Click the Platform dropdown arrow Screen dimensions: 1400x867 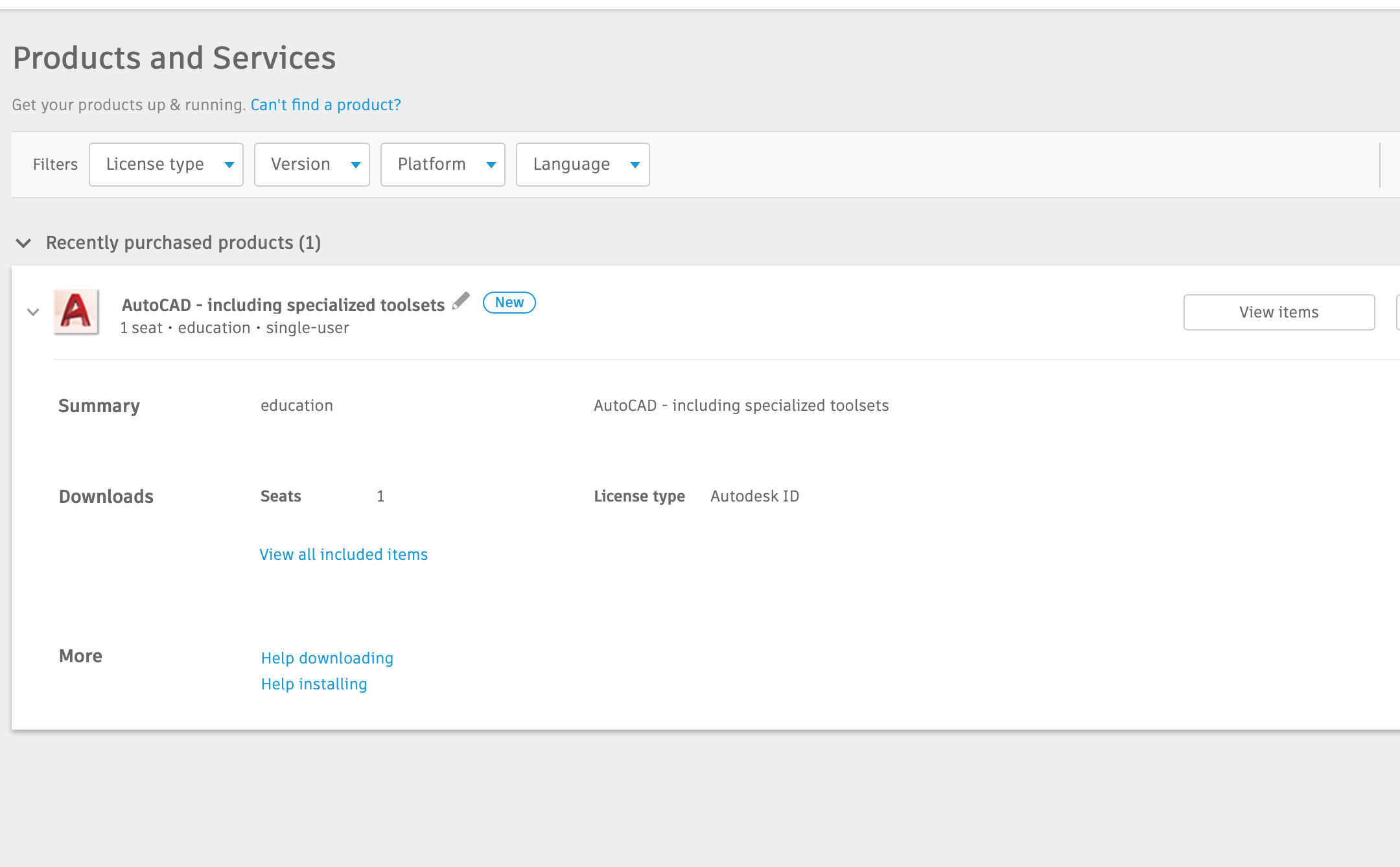click(491, 164)
